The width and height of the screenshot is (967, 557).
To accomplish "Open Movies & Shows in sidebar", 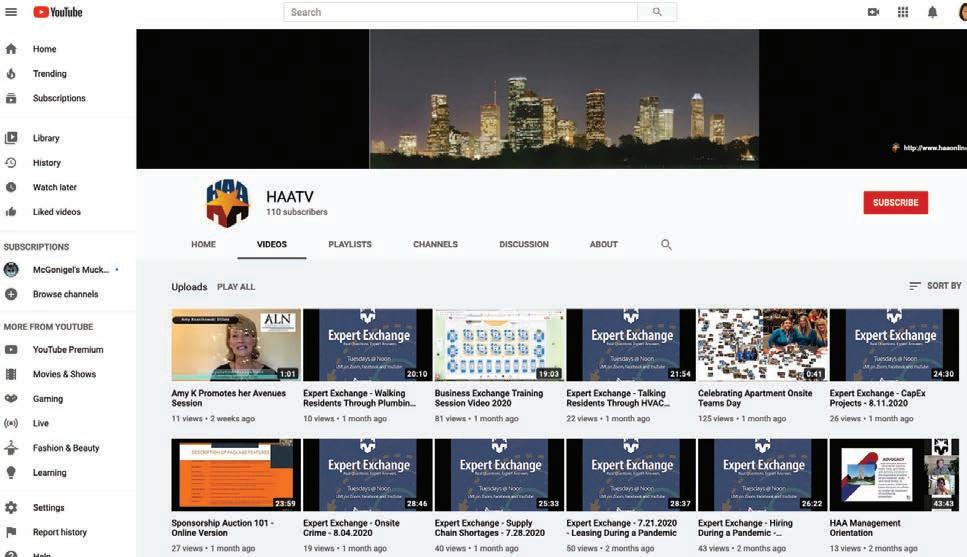I will (x=64, y=374).
